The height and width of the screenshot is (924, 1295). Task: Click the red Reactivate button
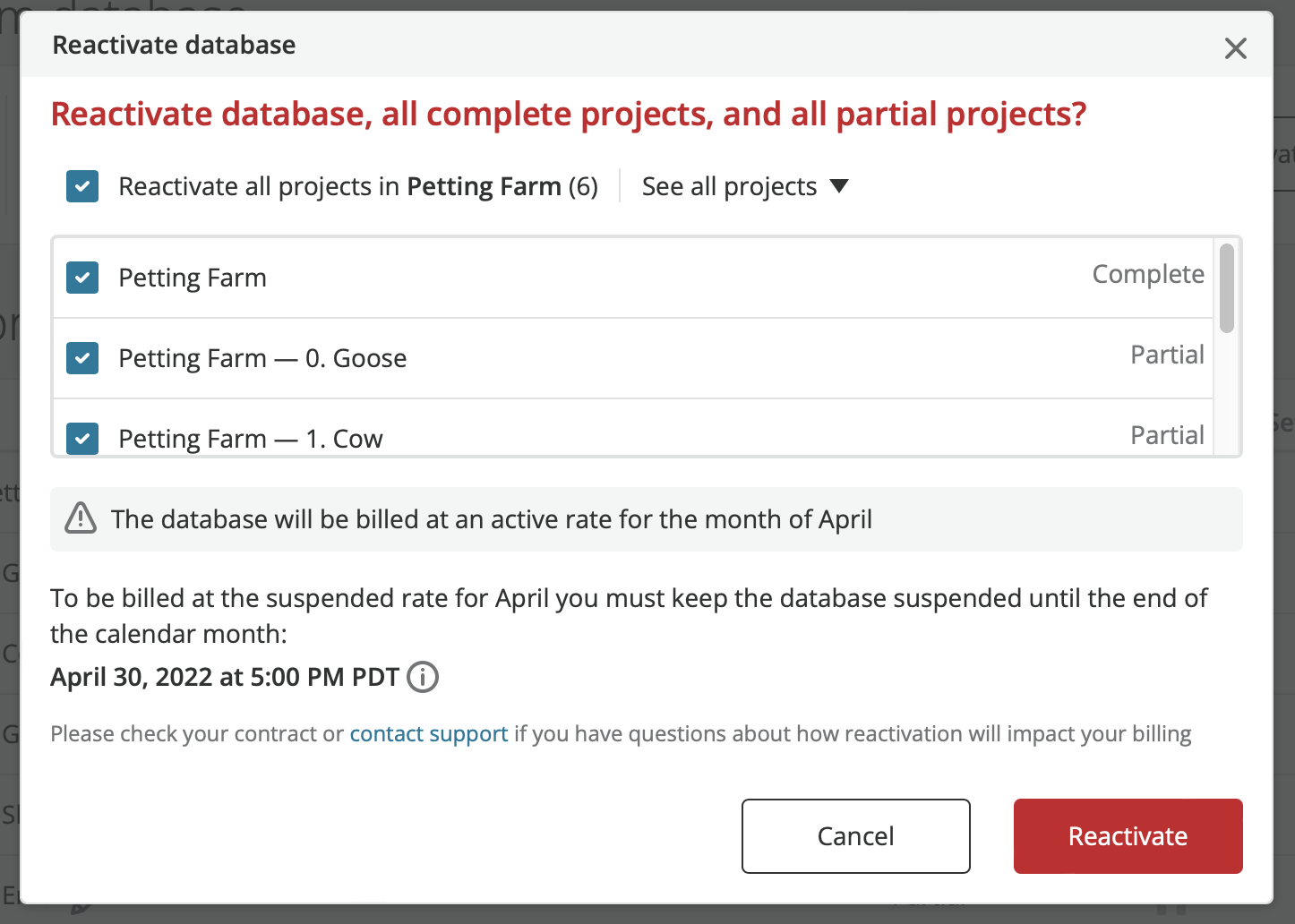pos(1128,836)
